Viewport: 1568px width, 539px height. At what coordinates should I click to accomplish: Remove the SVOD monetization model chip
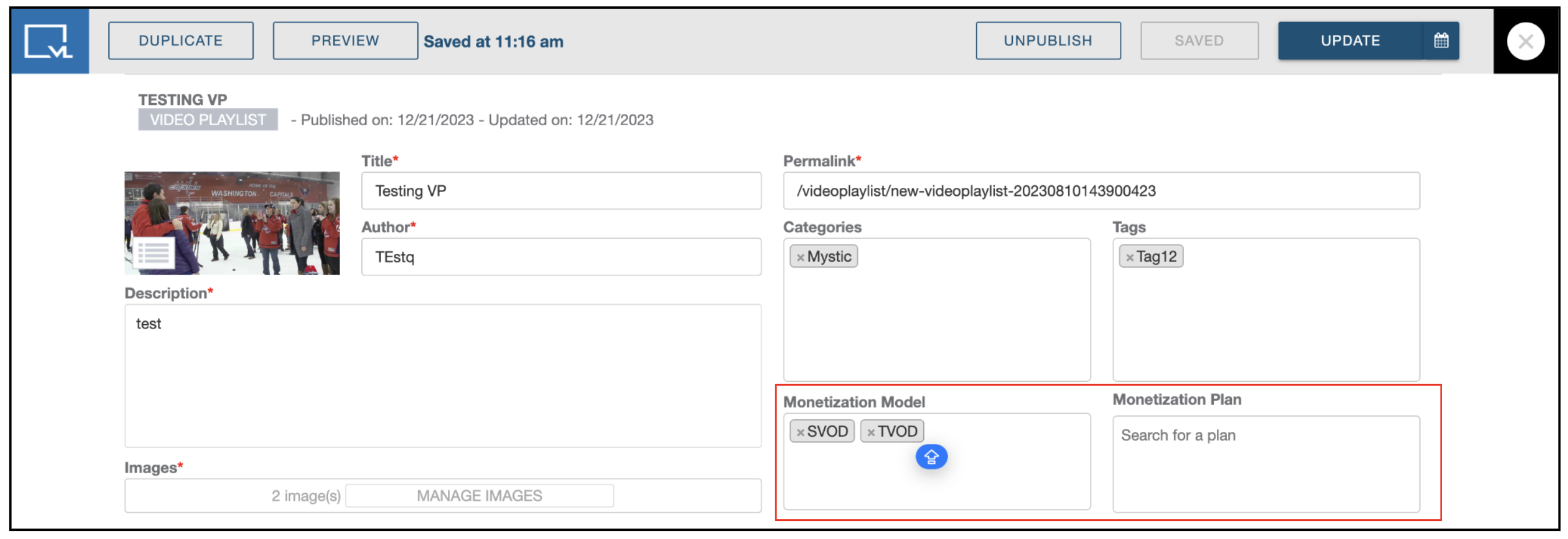coord(800,432)
